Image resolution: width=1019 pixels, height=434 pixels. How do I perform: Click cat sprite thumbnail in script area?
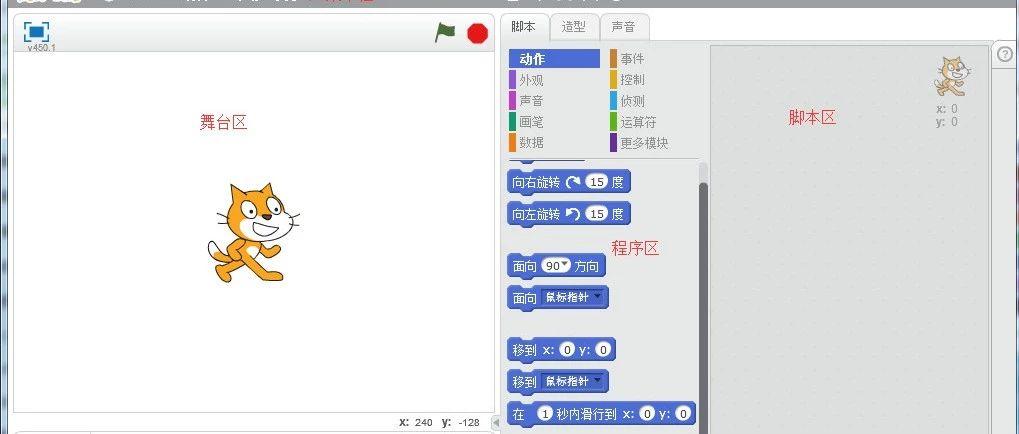click(952, 76)
